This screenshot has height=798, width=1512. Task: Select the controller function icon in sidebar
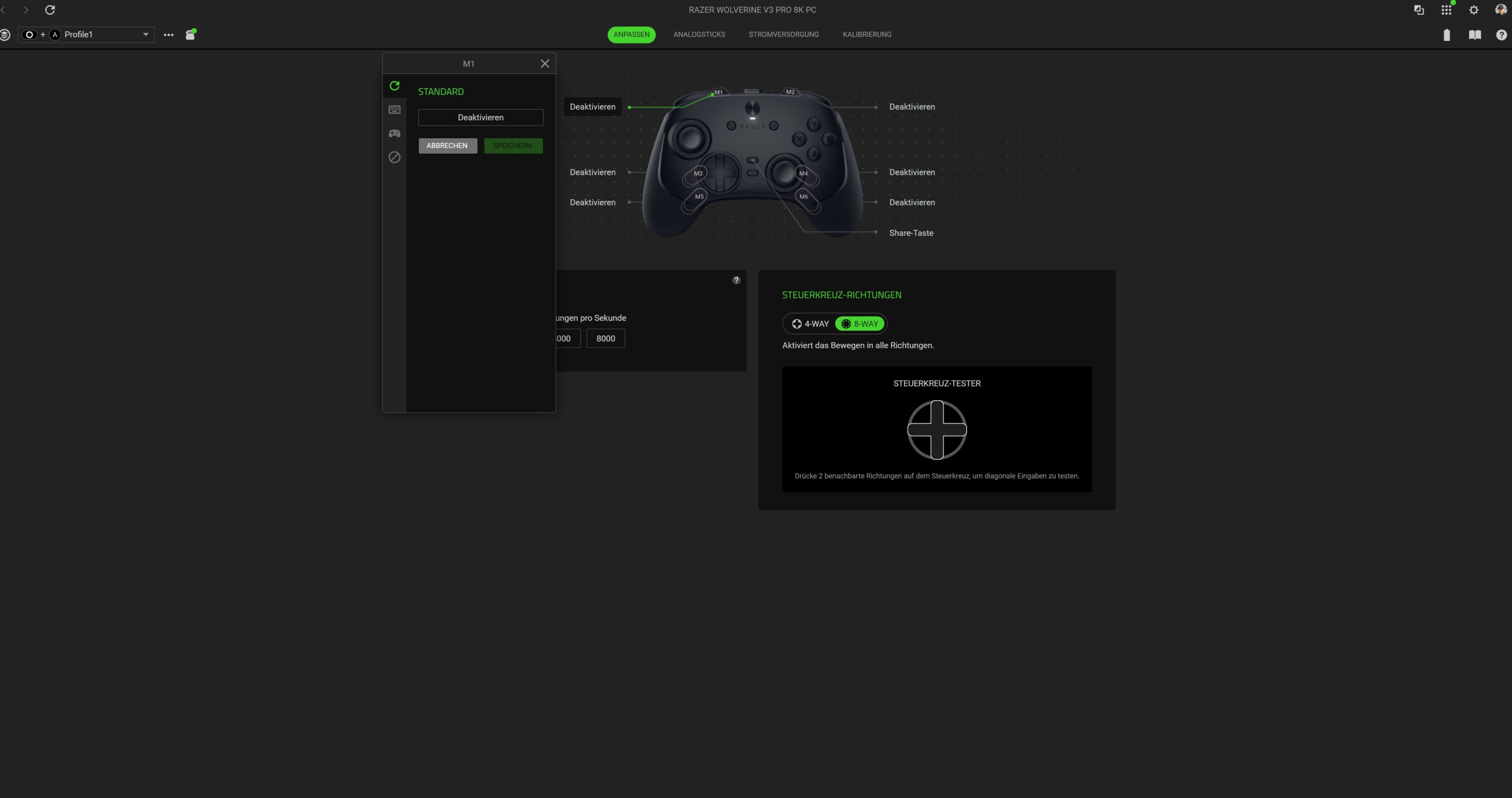tap(395, 133)
